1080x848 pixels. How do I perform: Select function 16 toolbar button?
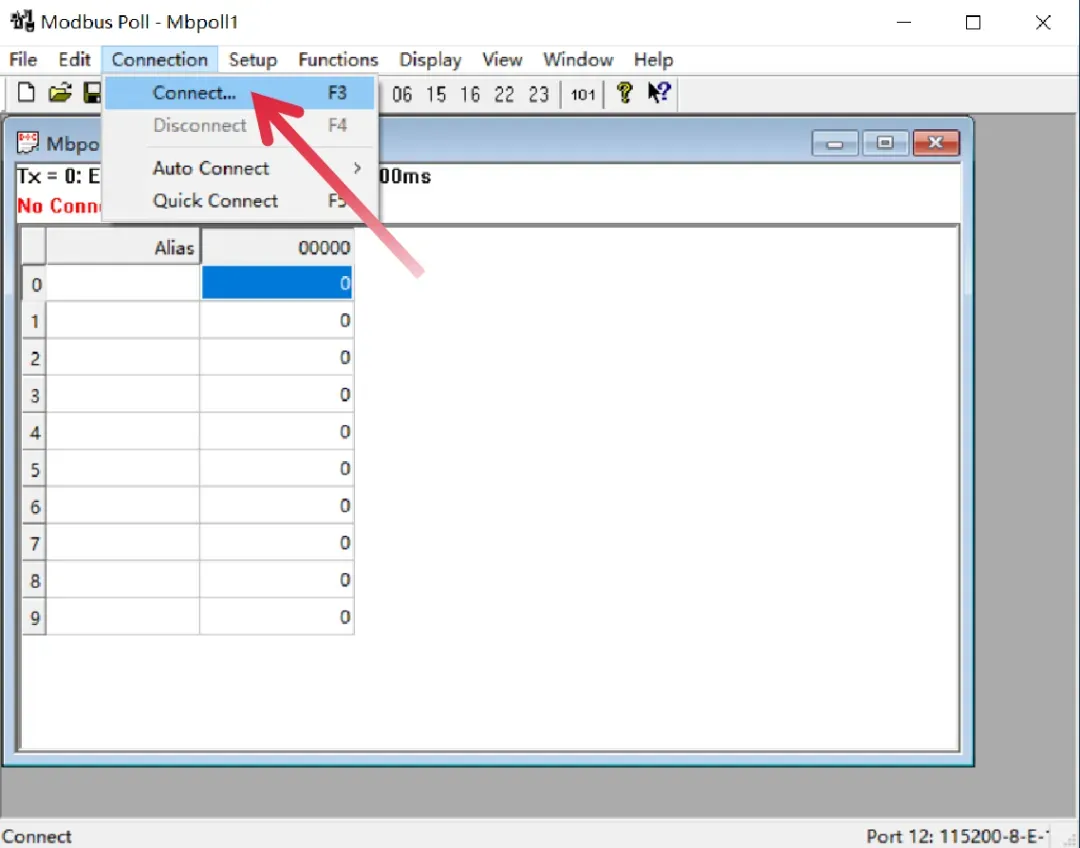point(470,94)
